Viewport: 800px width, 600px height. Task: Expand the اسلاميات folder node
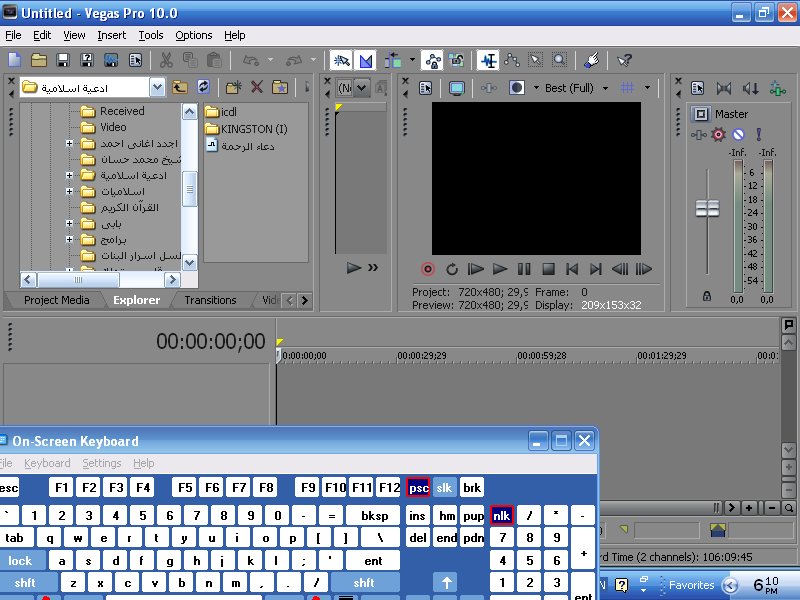(69, 191)
